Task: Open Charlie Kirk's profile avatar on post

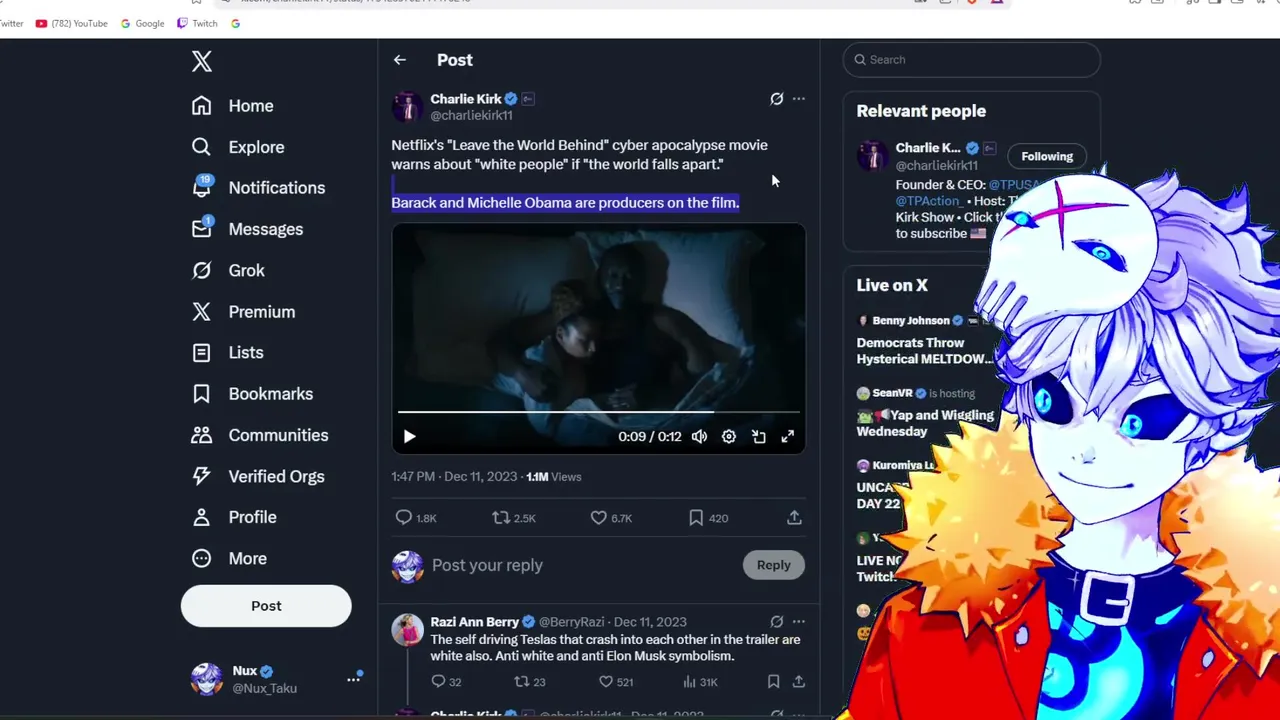Action: 407,106
